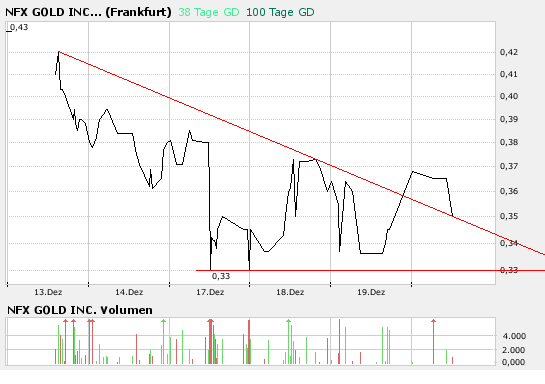The image size is (545, 384).
Task: Click the 0,37 price axis label
Action: (x=509, y=166)
